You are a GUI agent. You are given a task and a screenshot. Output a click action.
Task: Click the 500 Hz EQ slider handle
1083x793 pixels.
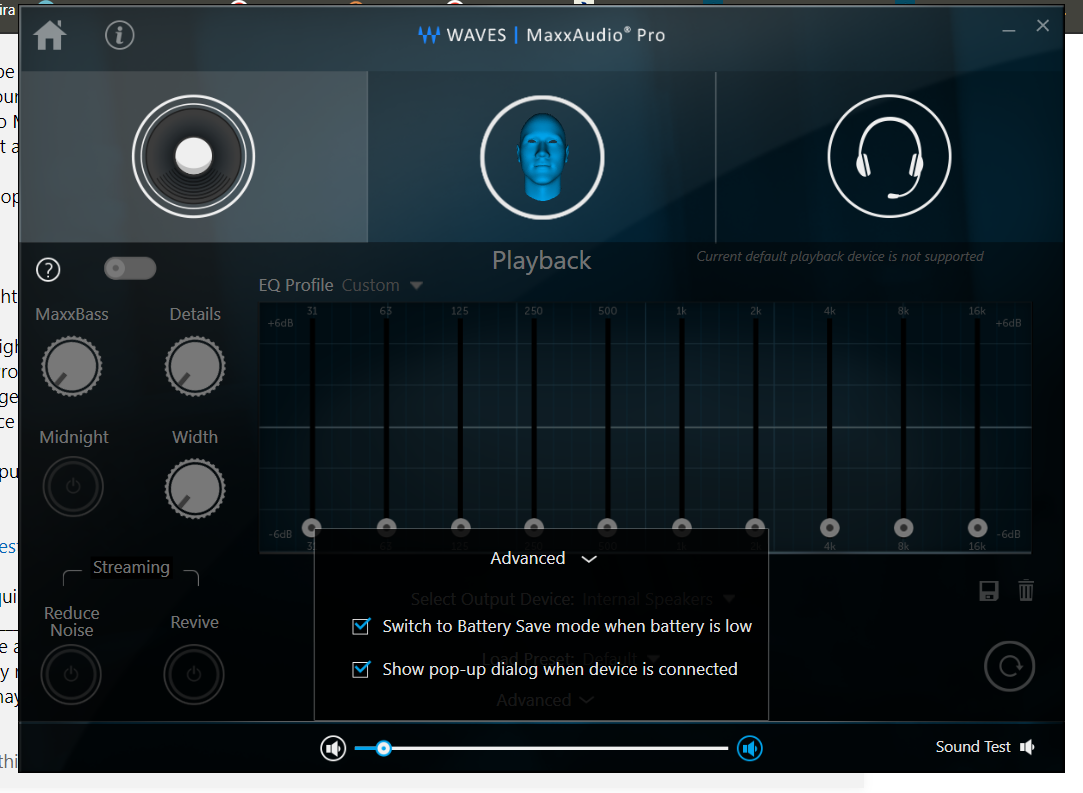tap(607, 528)
